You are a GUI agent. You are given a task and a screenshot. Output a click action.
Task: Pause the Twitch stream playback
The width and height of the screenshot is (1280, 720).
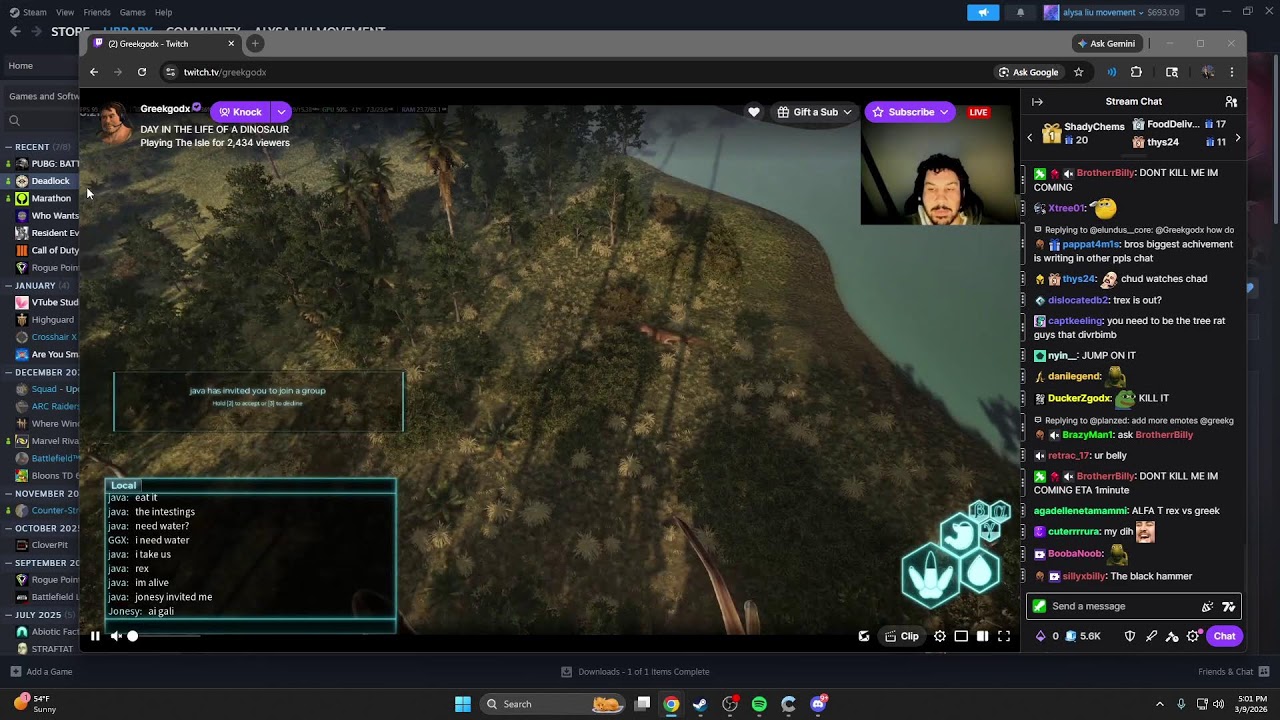[95, 636]
